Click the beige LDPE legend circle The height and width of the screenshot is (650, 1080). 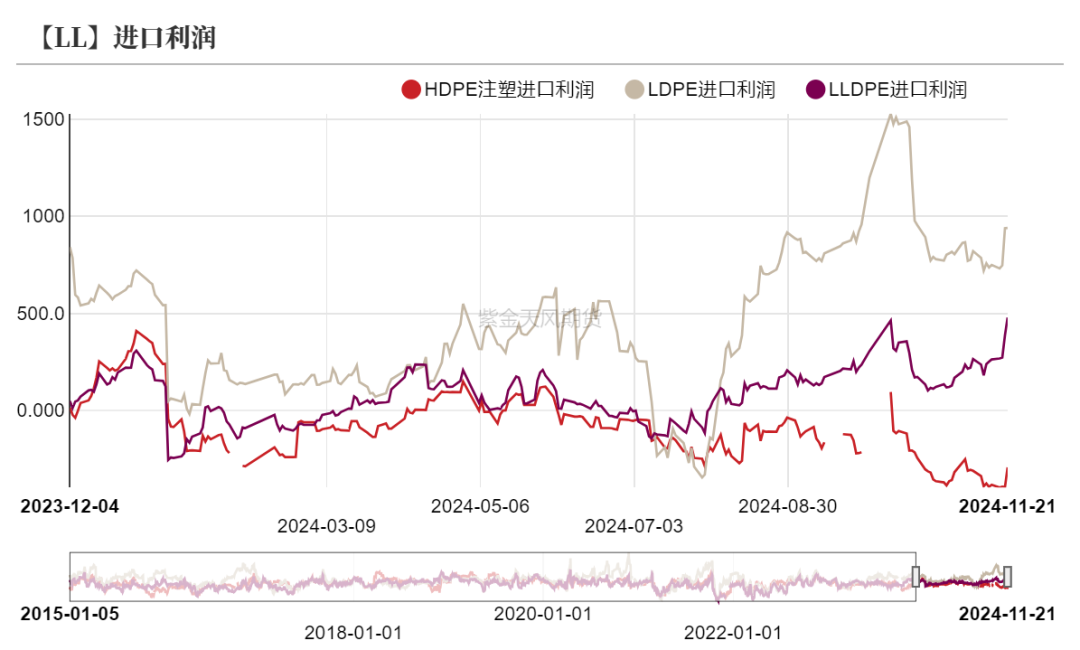pyautogui.click(x=634, y=90)
